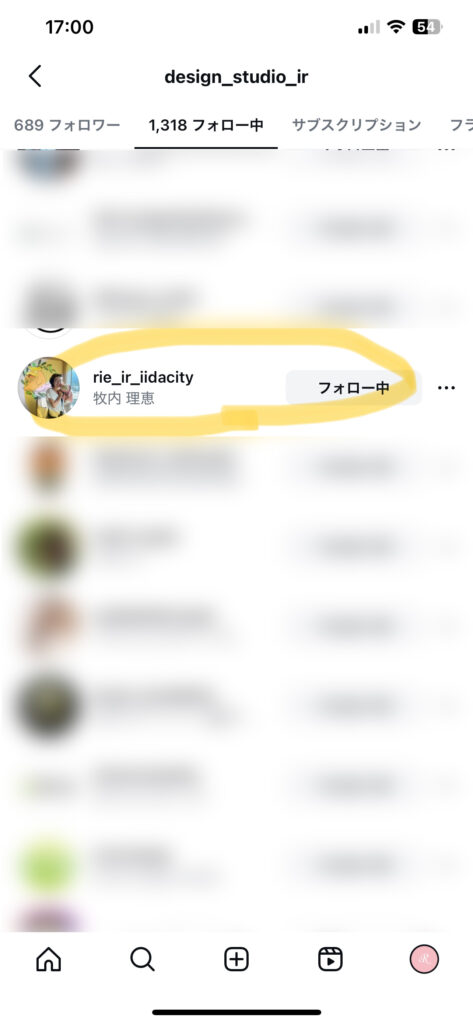The height and width of the screenshot is (1024, 473).
Task: Open rie_ir_iidacity profile picture
Action: coord(48,388)
